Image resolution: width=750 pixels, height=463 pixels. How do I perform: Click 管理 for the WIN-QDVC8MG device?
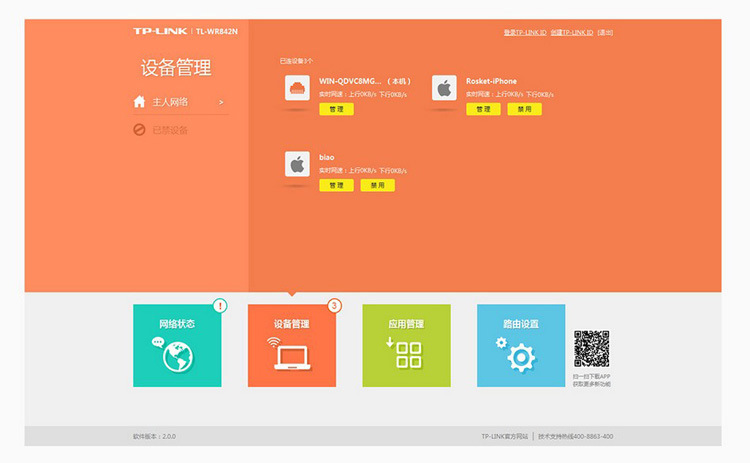coord(336,109)
